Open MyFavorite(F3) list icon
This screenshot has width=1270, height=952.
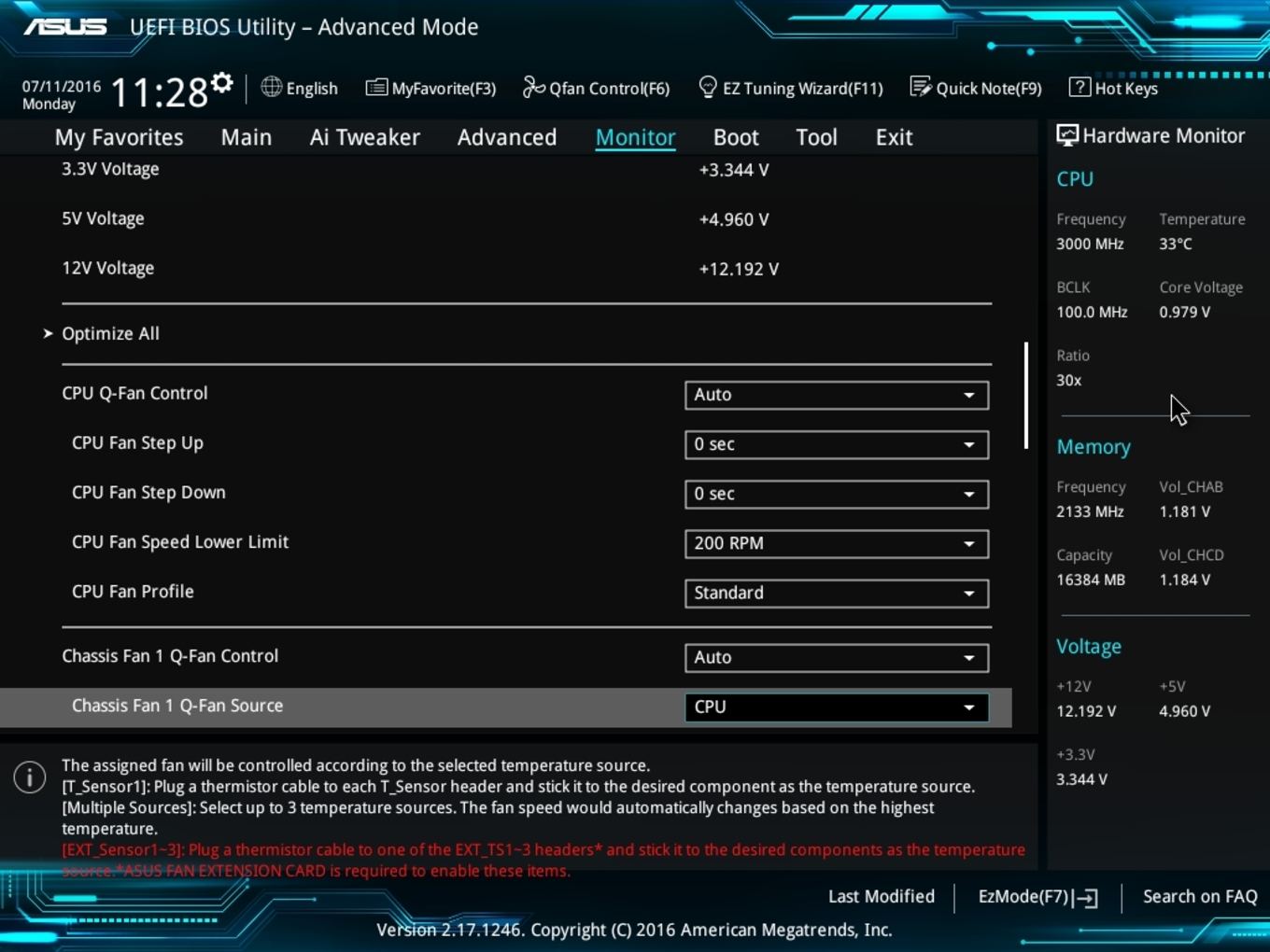point(376,88)
